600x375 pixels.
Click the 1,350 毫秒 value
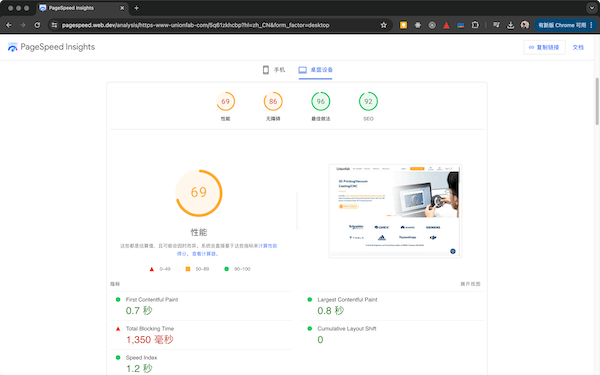[150, 340]
